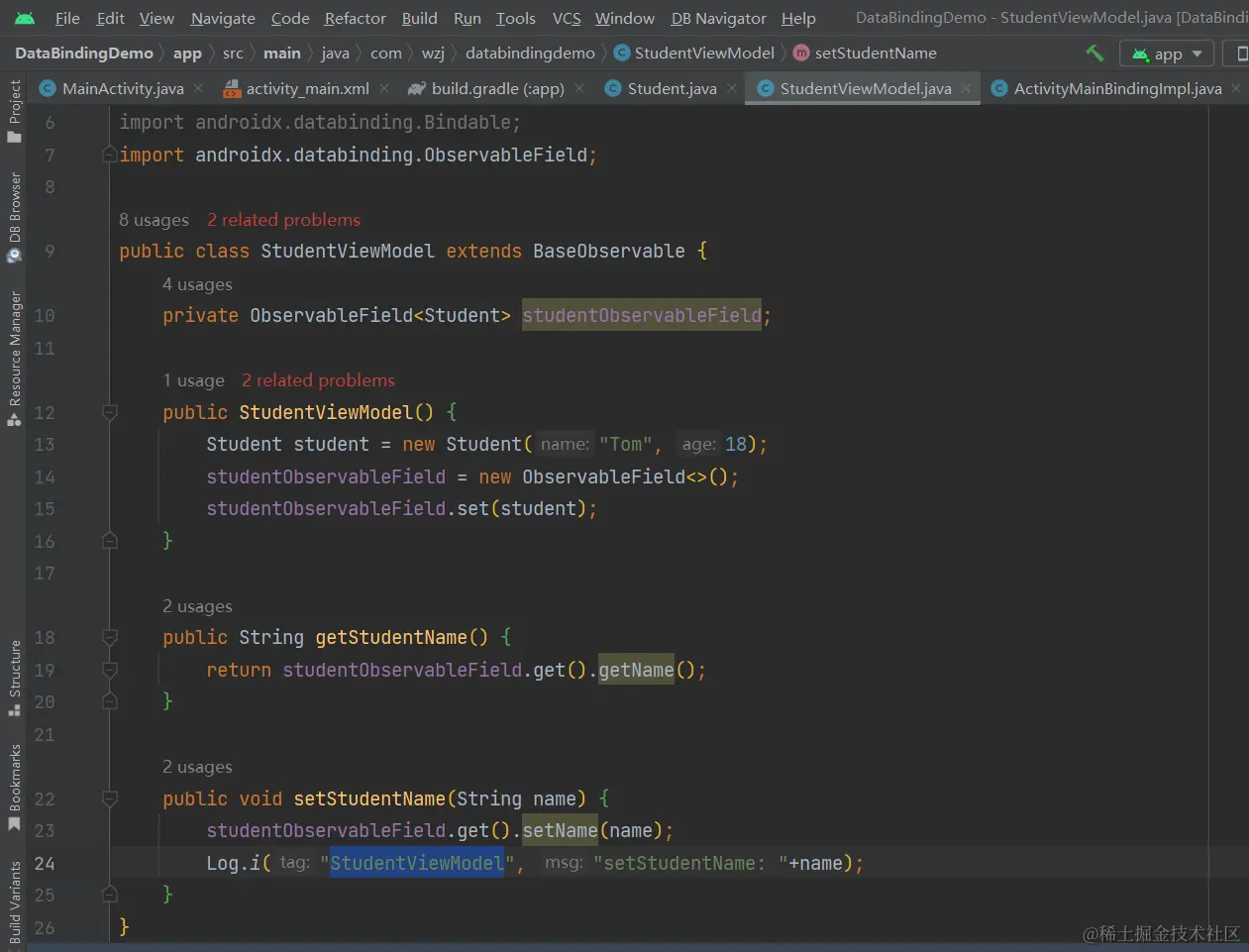Click '2 usages' hint above getStudentName
Viewport: 1249px width, 952px height.
(197, 606)
